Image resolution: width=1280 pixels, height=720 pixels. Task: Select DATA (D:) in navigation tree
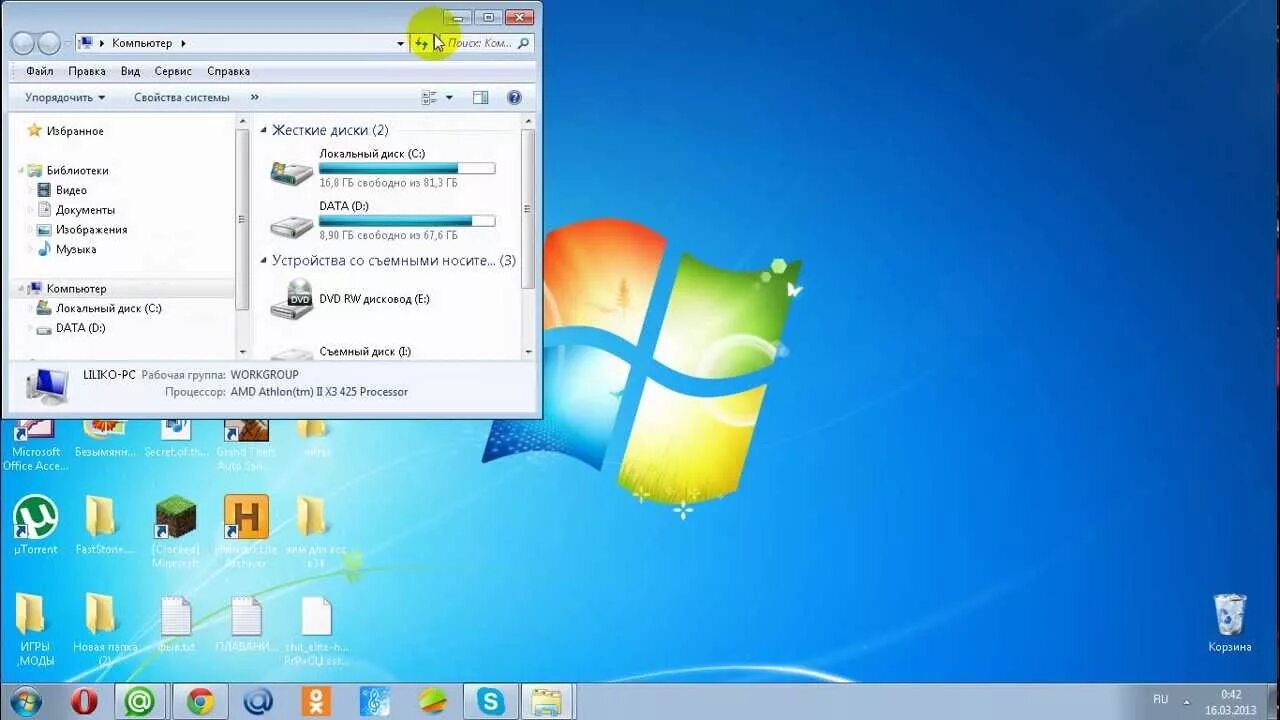pyautogui.click(x=80, y=328)
